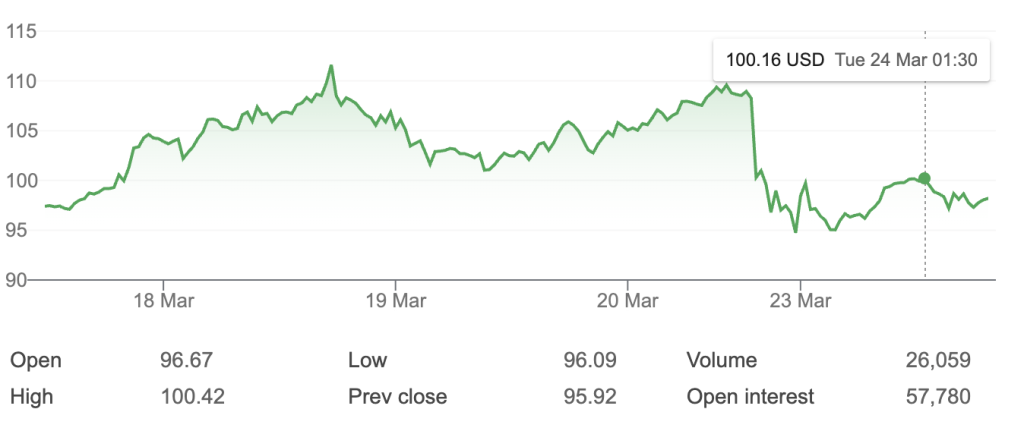Select the 23 Mar date label on the axis
The height and width of the screenshot is (431, 1024).
point(799,300)
